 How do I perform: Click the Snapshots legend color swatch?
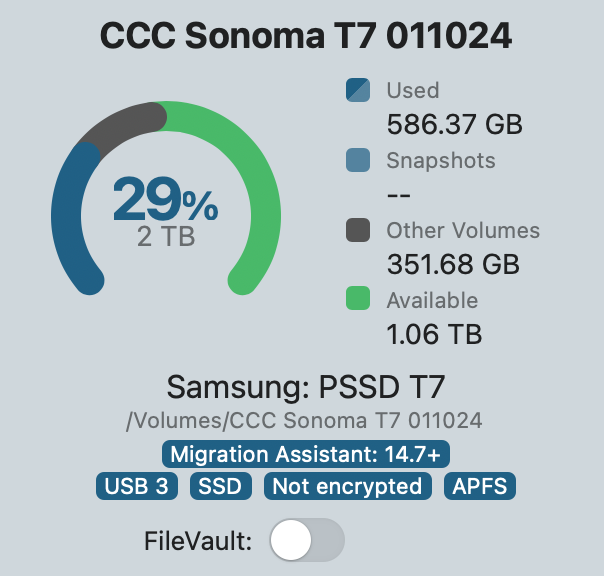357,161
